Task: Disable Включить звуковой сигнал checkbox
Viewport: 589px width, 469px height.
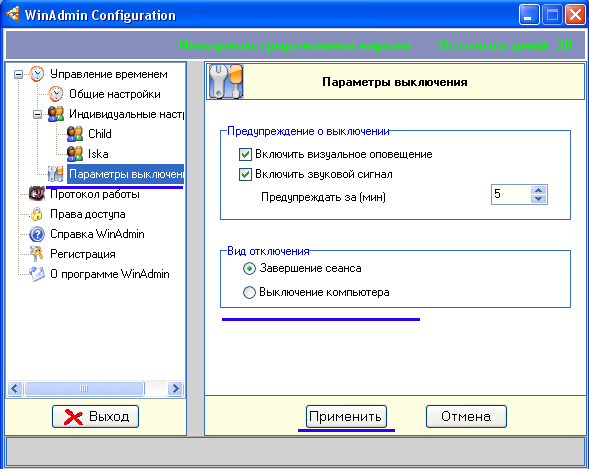Action: pos(245,174)
